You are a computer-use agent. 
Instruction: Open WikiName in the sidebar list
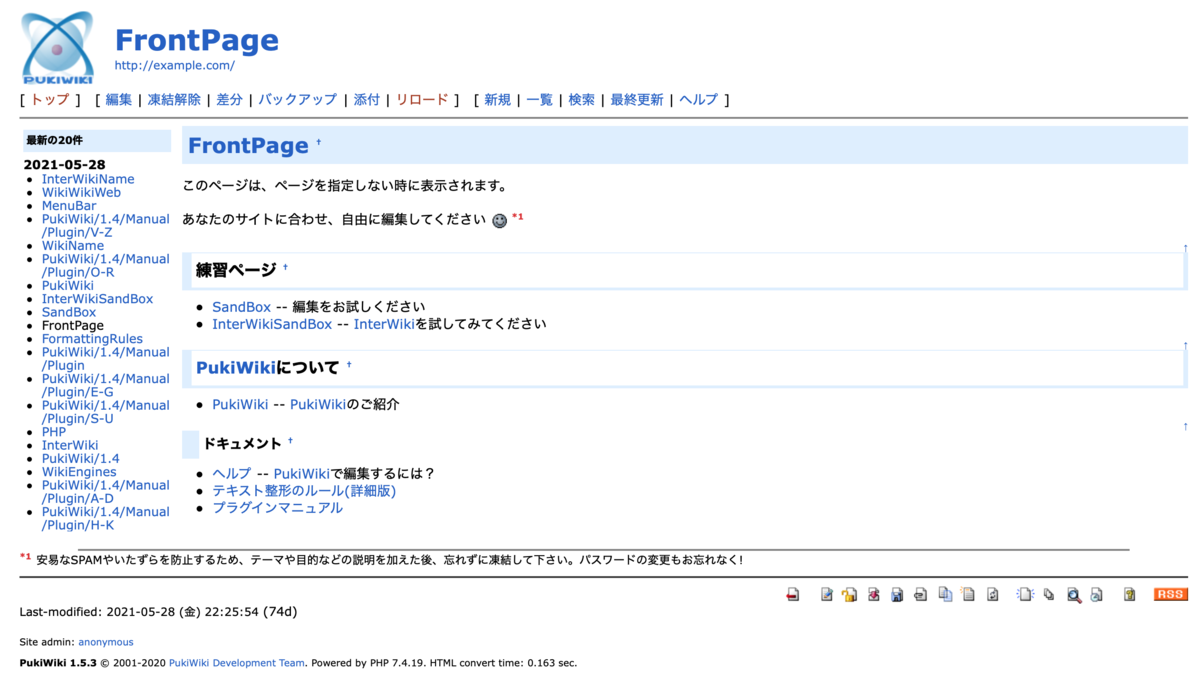[x=73, y=246]
